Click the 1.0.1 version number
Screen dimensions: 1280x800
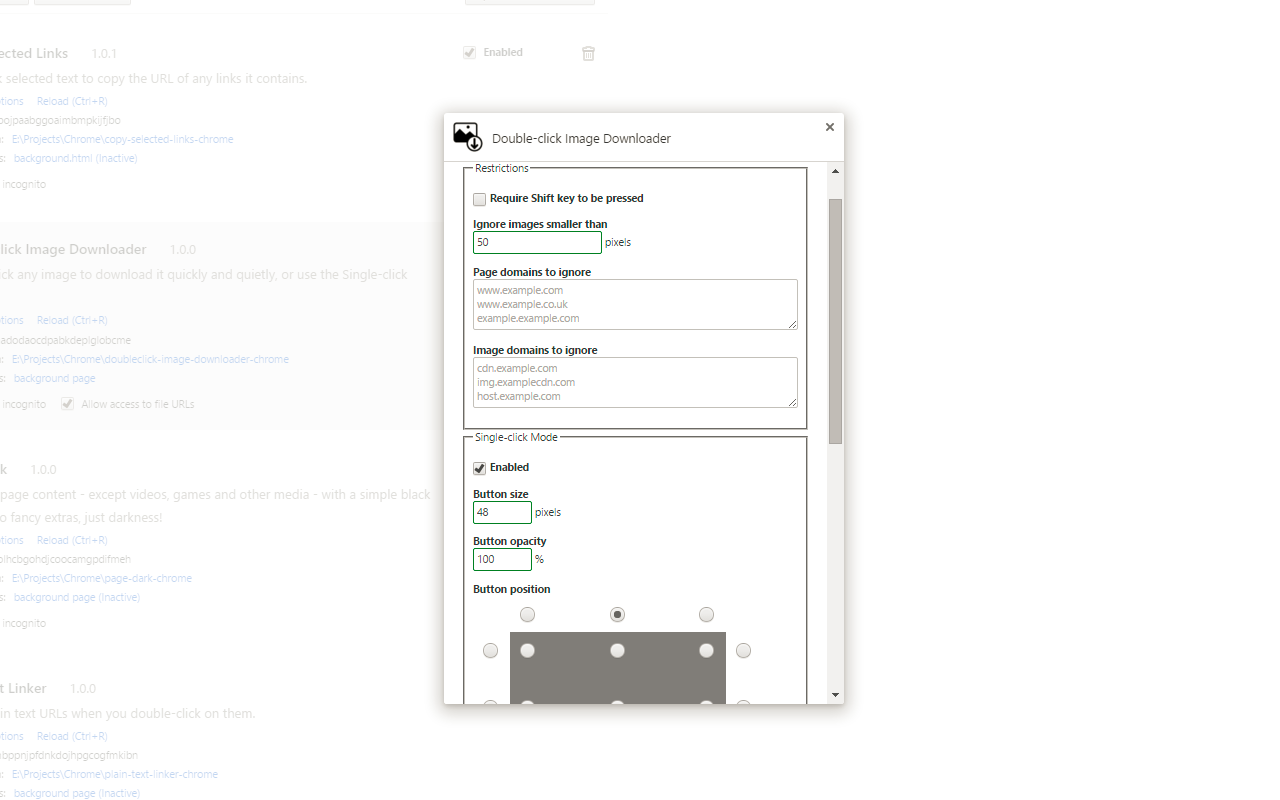coord(104,53)
